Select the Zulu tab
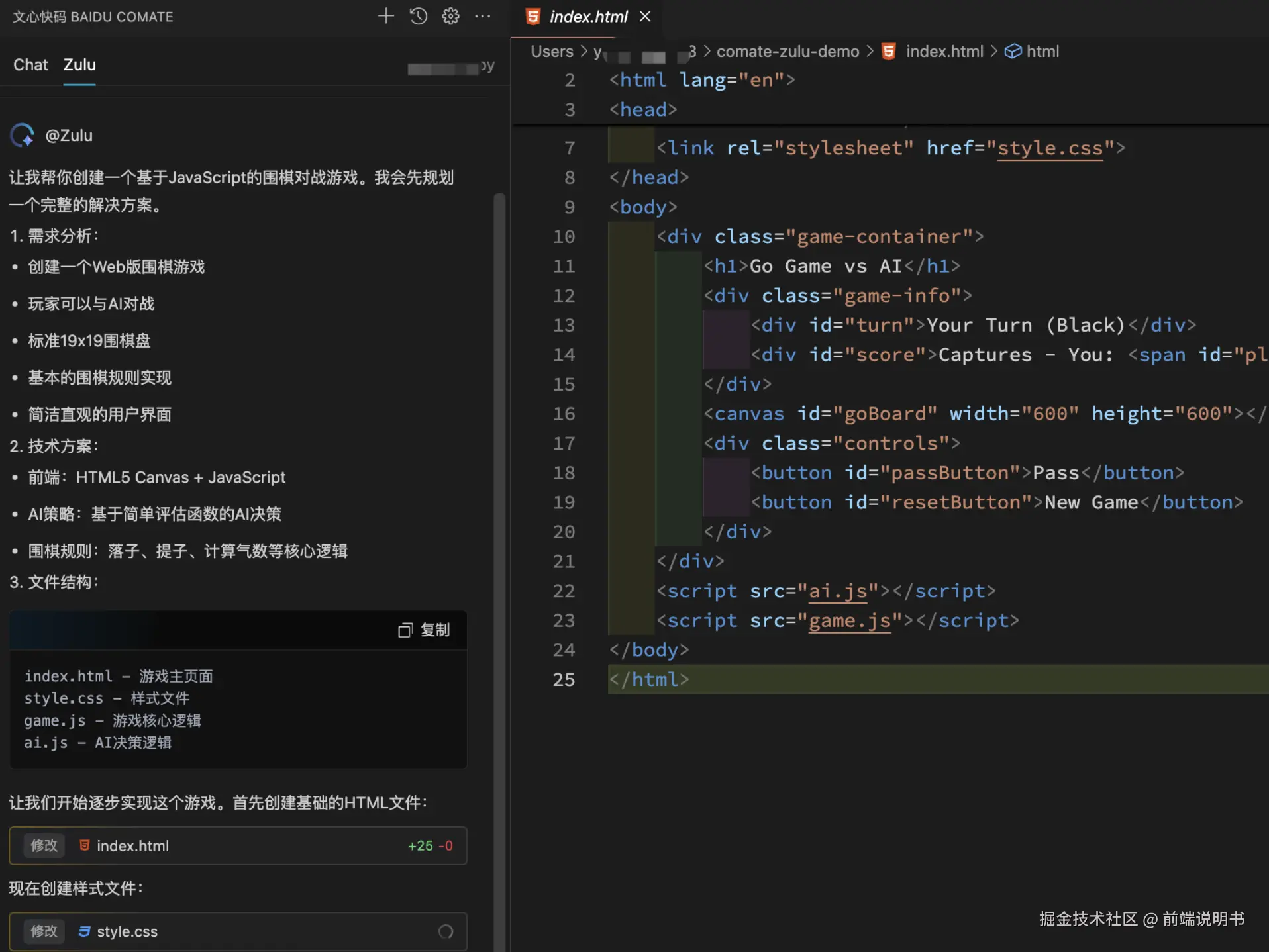This screenshot has width=1269, height=952. coord(79,65)
